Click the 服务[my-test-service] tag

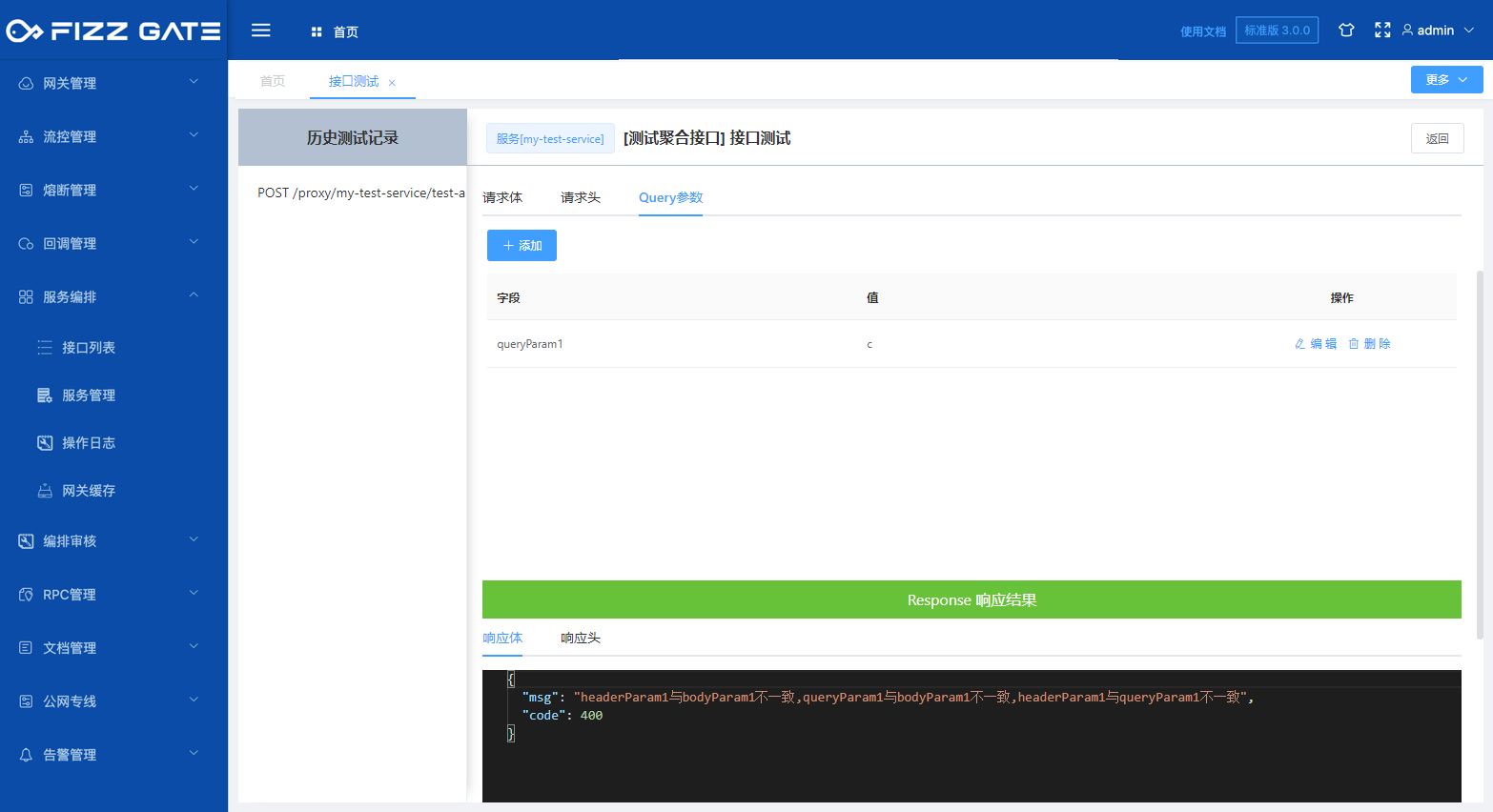click(x=550, y=139)
